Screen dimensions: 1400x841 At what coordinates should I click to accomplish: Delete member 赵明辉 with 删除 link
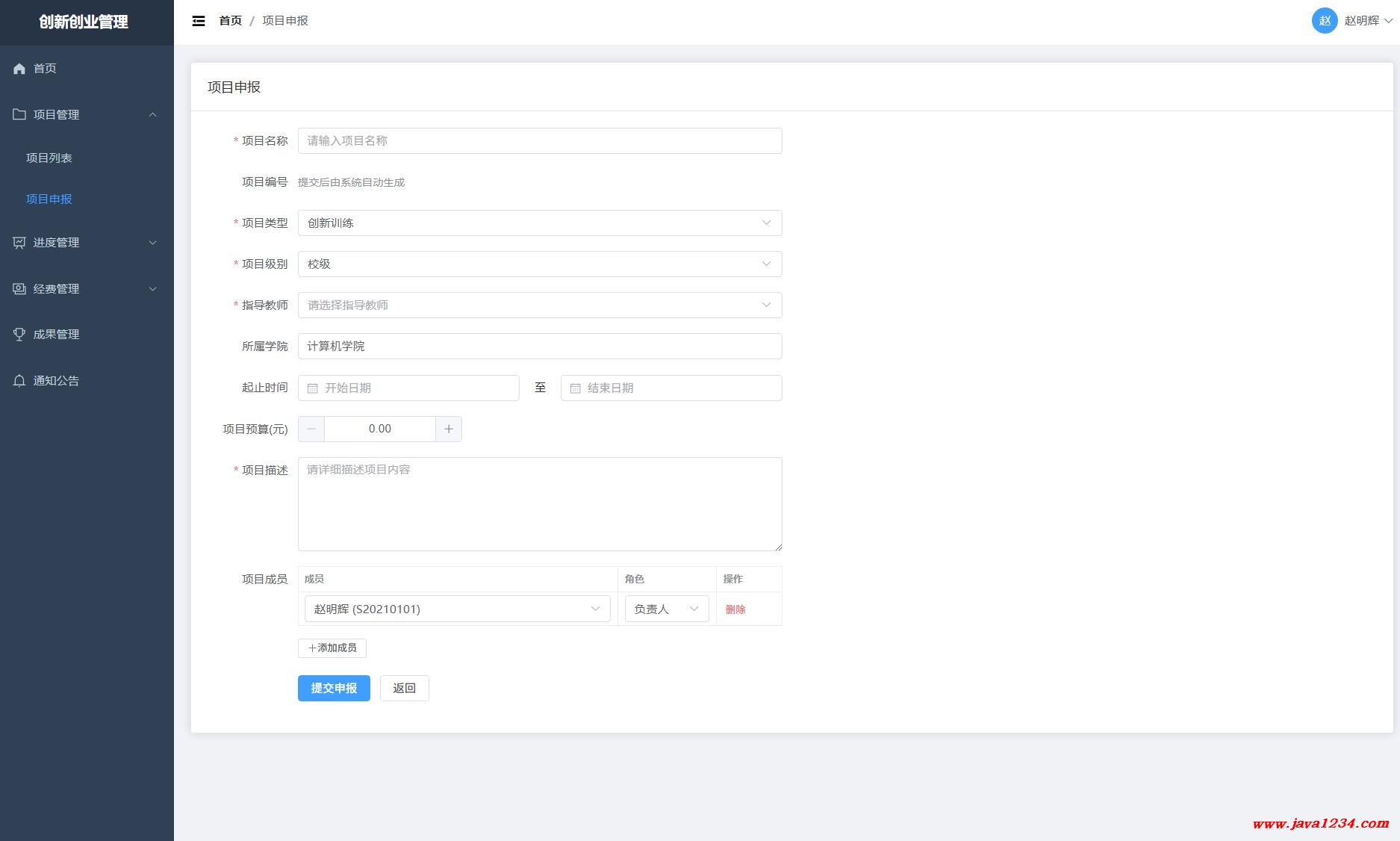click(x=735, y=609)
